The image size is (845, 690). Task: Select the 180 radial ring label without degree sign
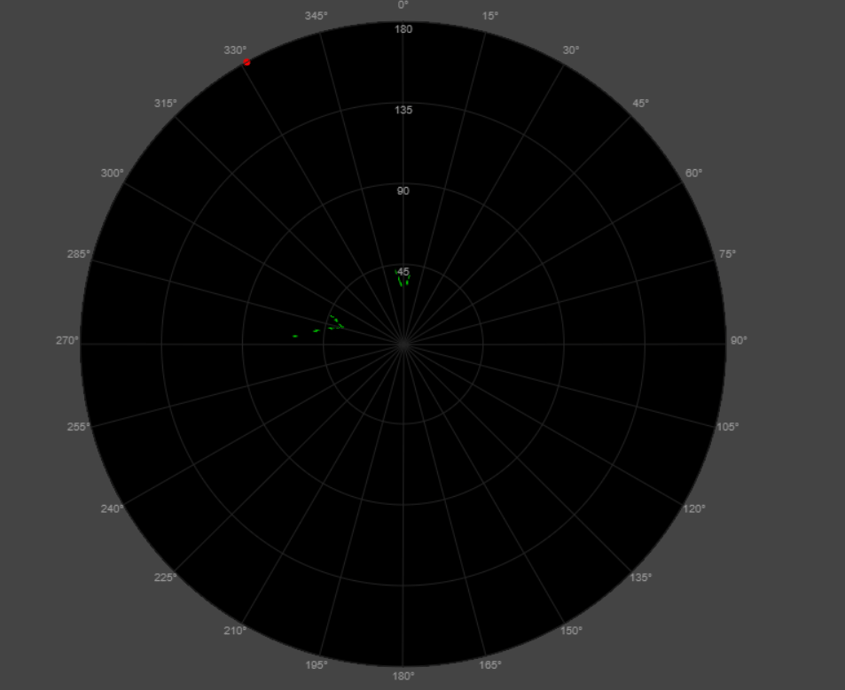click(404, 29)
